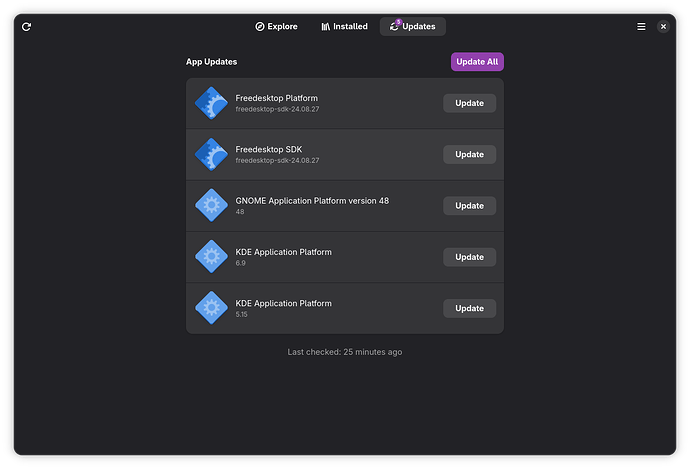The width and height of the screenshot is (690, 469).
Task: Close the software window
Action: click(x=663, y=27)
